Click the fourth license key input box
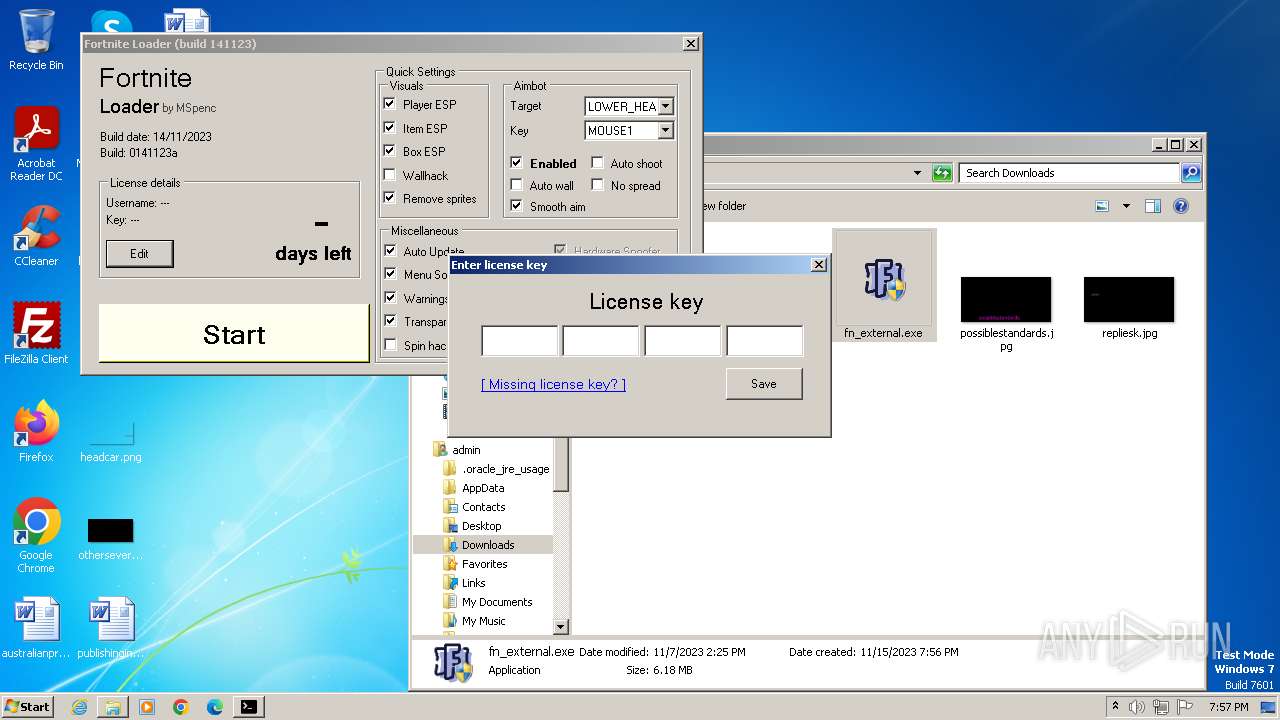 click(764, 341)
